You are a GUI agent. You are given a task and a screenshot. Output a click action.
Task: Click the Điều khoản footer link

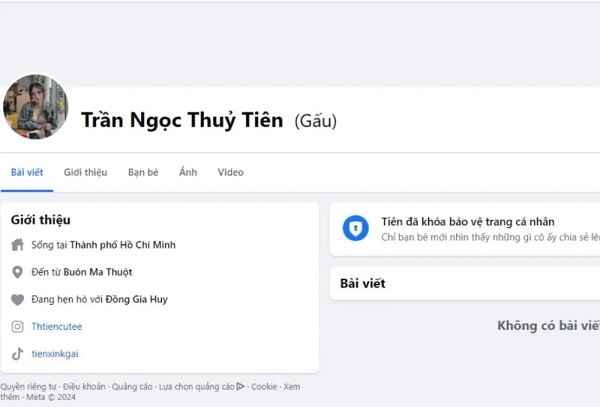point(84,386)
